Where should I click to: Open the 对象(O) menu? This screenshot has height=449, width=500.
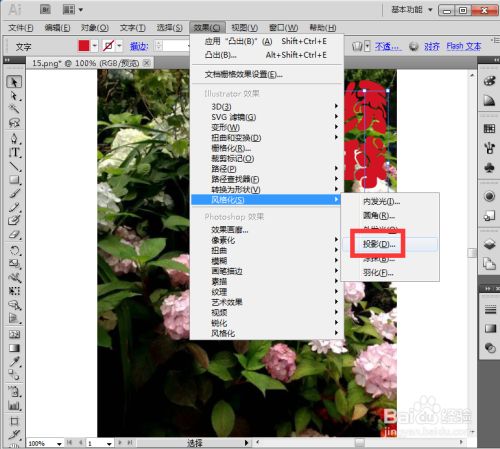tap(95, 28)
